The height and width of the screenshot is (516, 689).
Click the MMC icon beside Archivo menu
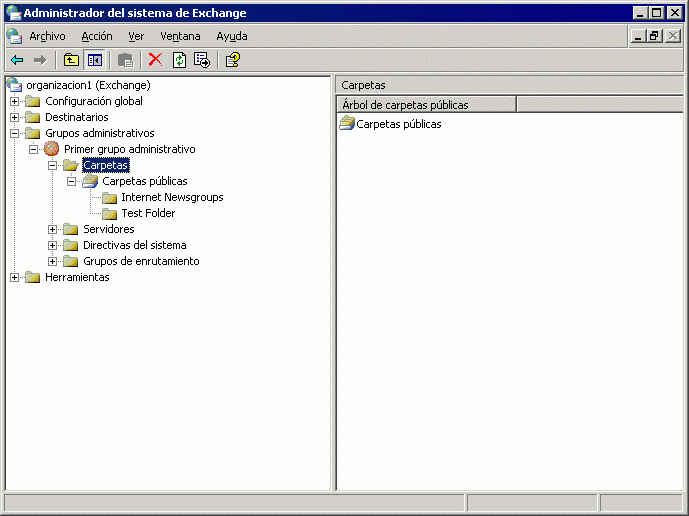click(14, 36)
